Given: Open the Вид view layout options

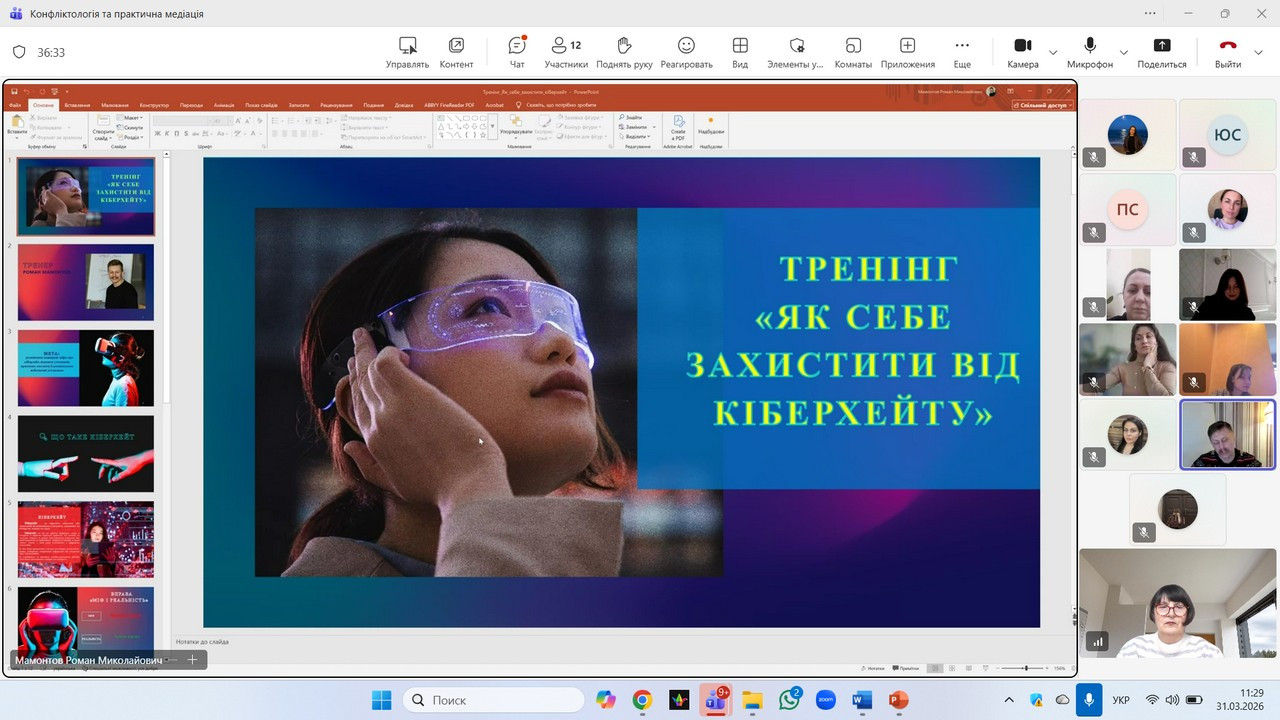Looking at the screenshot, I should point(740,52).
